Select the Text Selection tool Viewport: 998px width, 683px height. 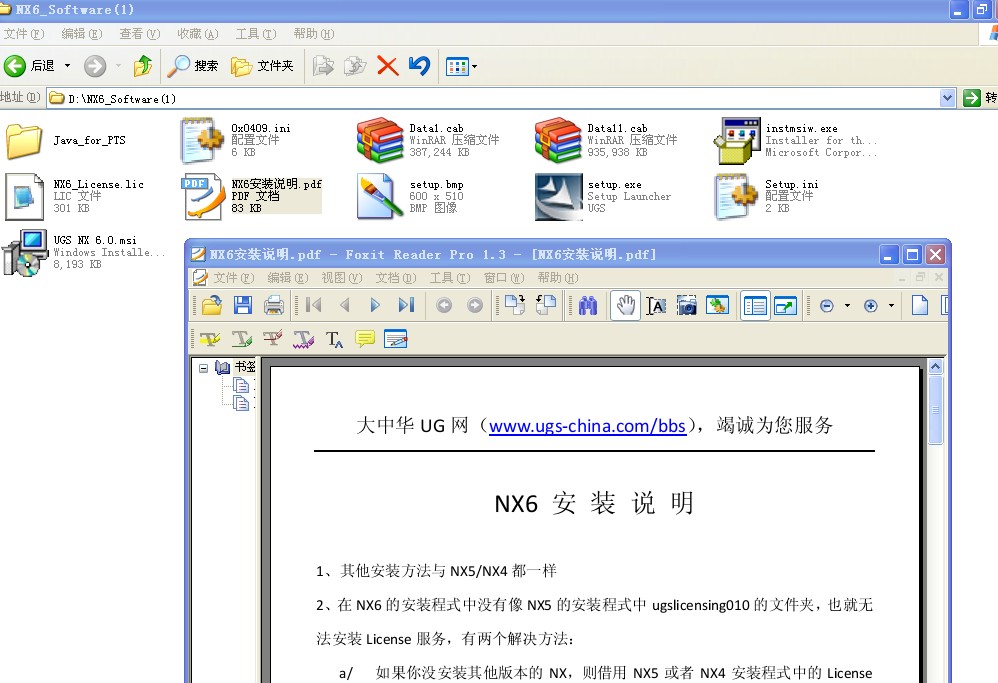(x=656, y=306)
